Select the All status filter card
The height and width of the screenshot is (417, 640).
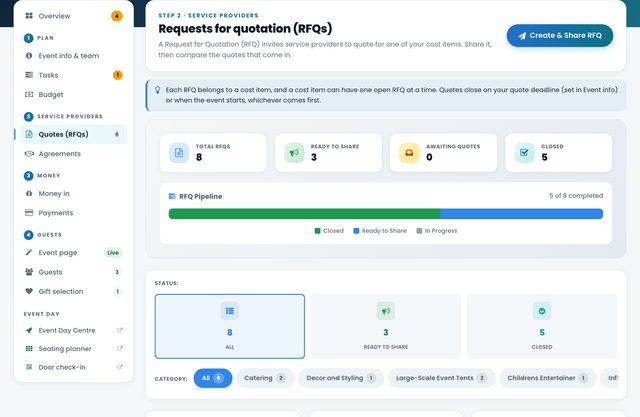tap(230, 326)
